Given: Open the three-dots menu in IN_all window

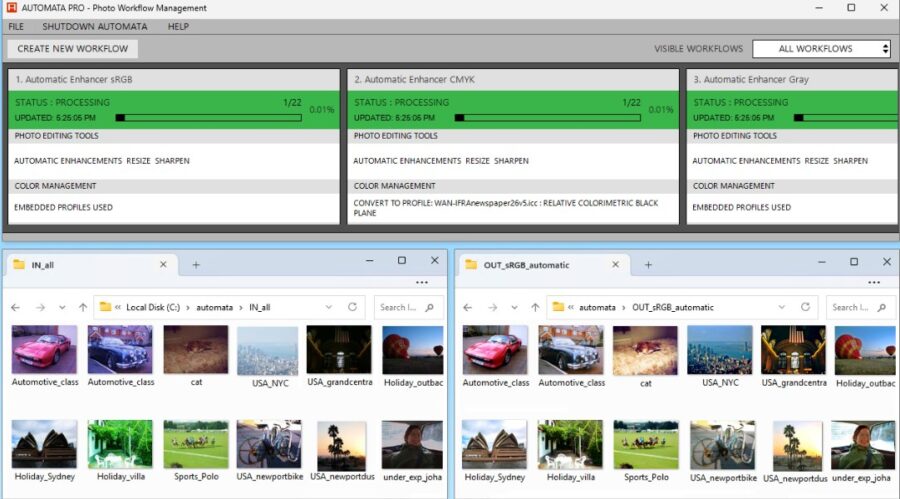Looking at the screenshot, I should (x=422, y=283).
